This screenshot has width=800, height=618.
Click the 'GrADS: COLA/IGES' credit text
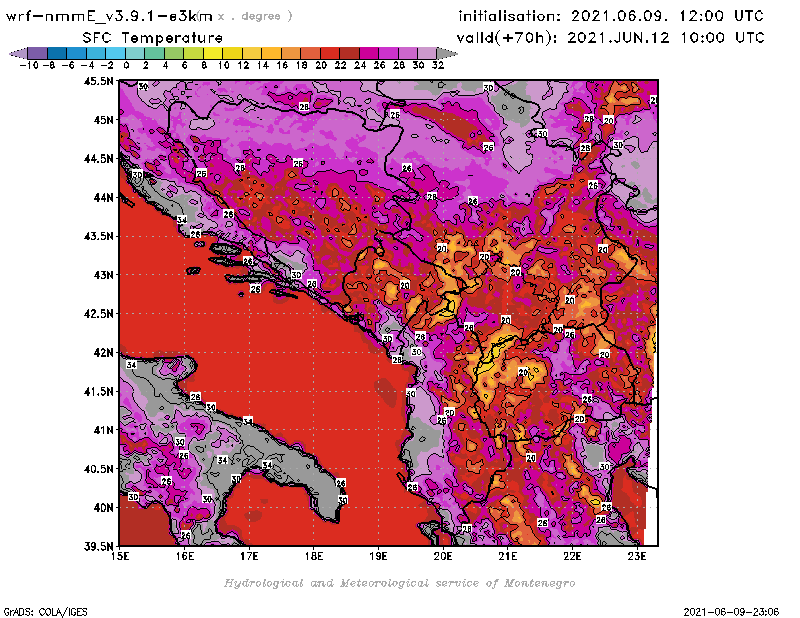pyautogui.click(x=45, y=612)
